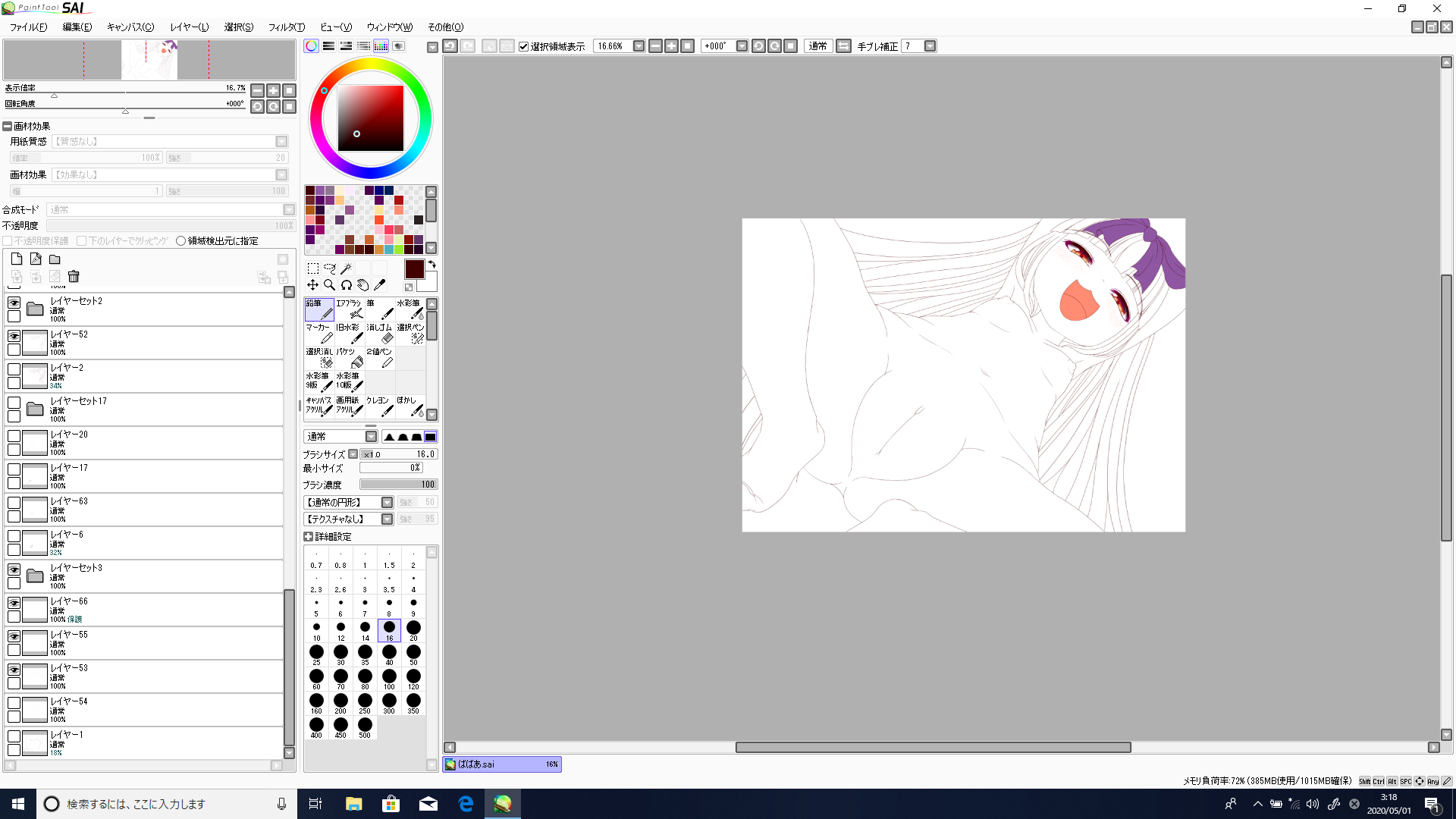The width and height of the screenshot is (1456, 819).
Task: Select 領域検出元に指定 radio button
Action: pyautogui.click(x=180, y=241)
